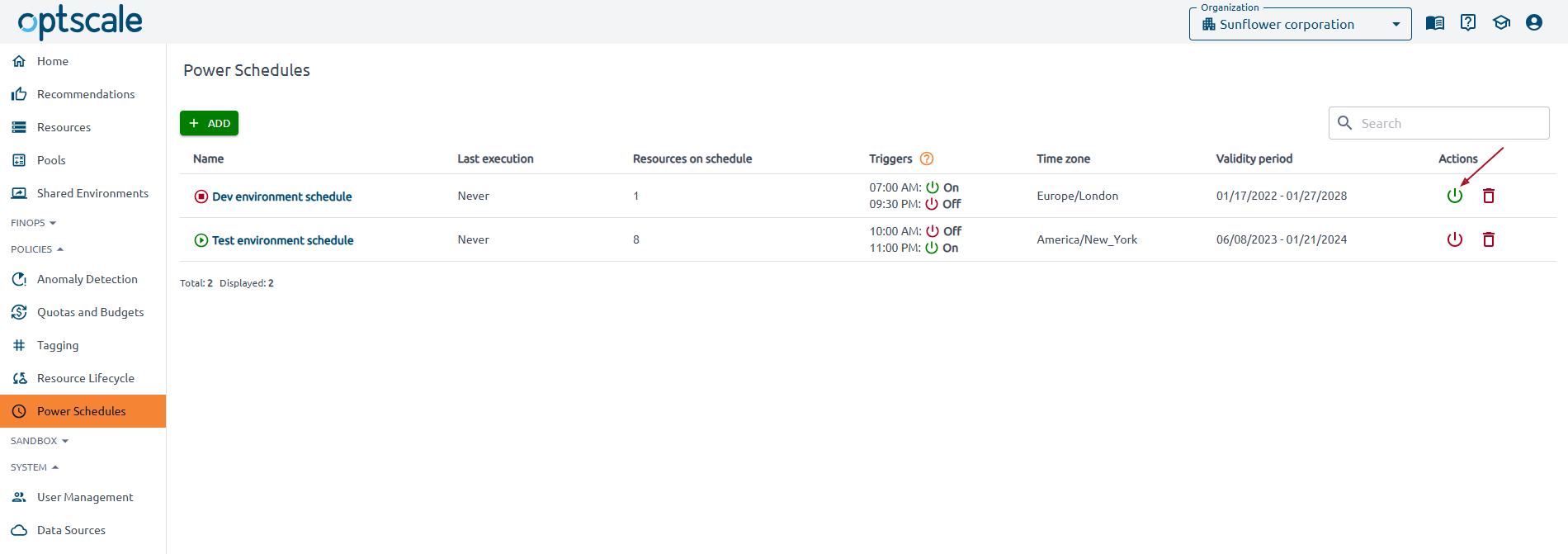Click the Shared Environments laptop icon

point(19,193)
